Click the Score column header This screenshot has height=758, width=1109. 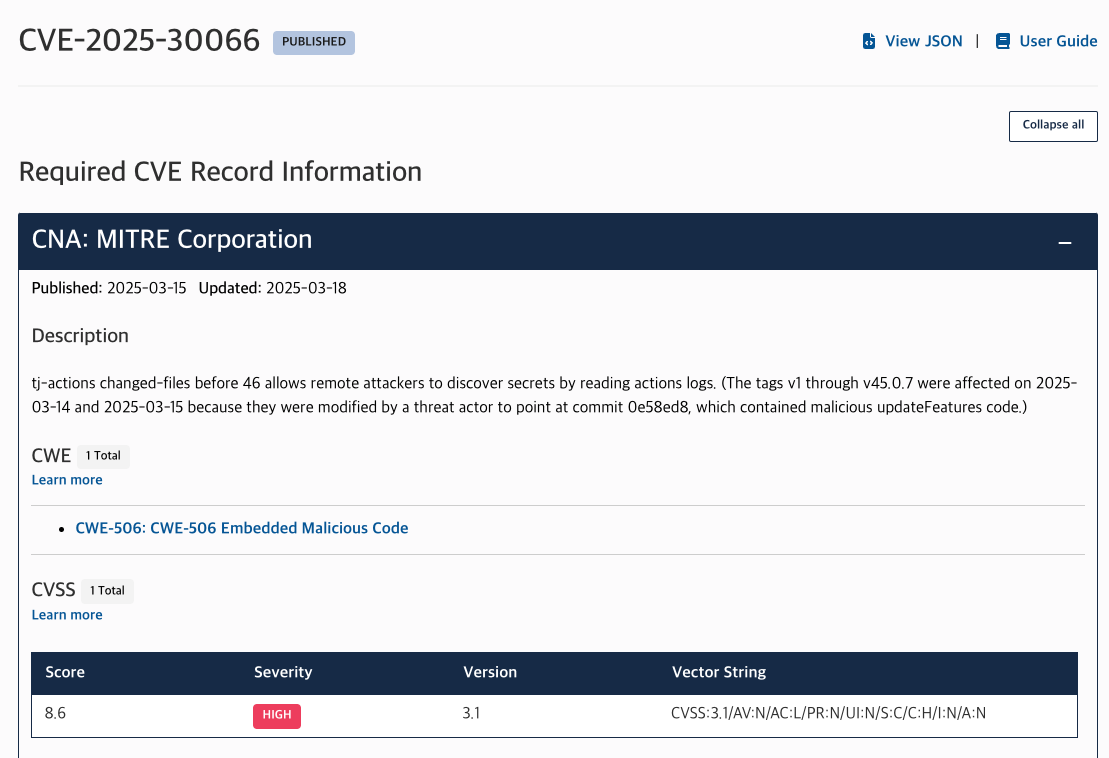[65, 672]
